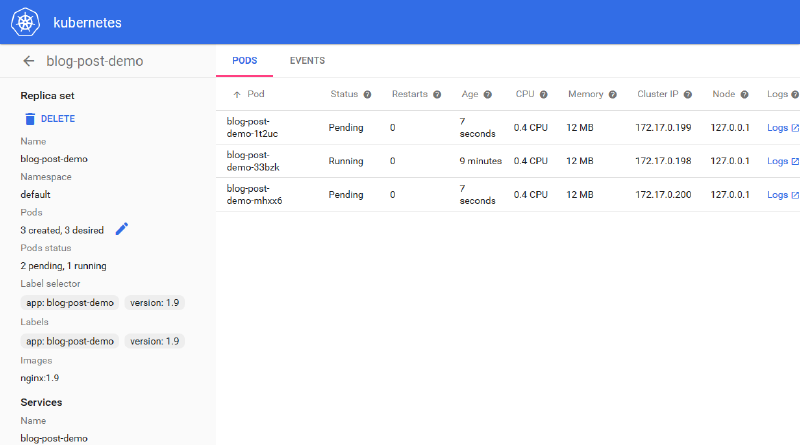Click the Node column header
Screen dimensions: 800x445
[723, 94]
